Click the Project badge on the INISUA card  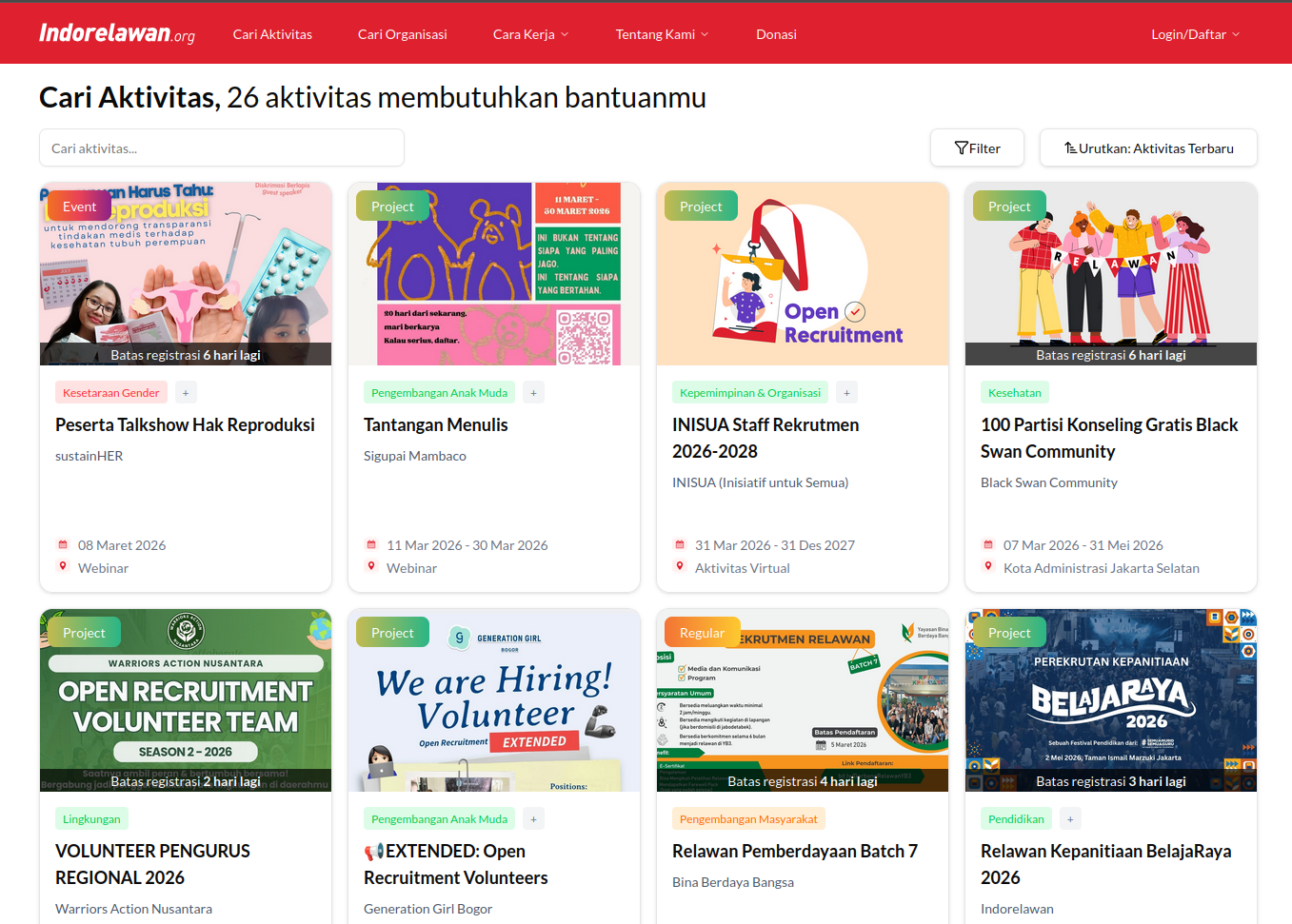tap(701, 206)
